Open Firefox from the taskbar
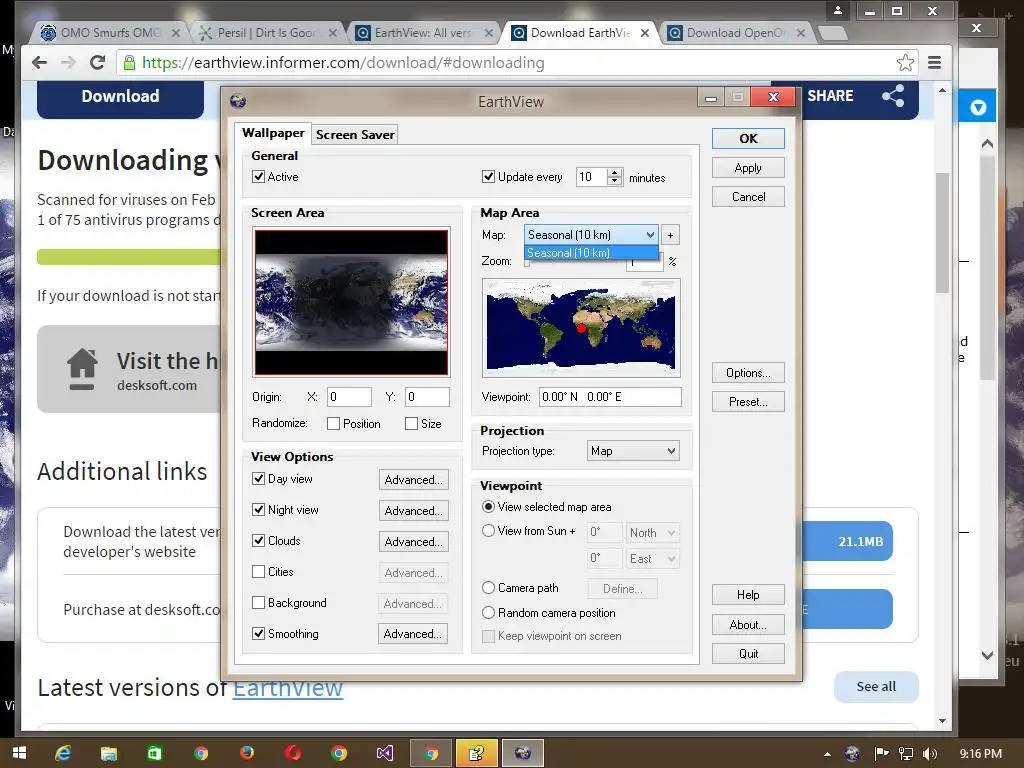 [x=247, y=753]
